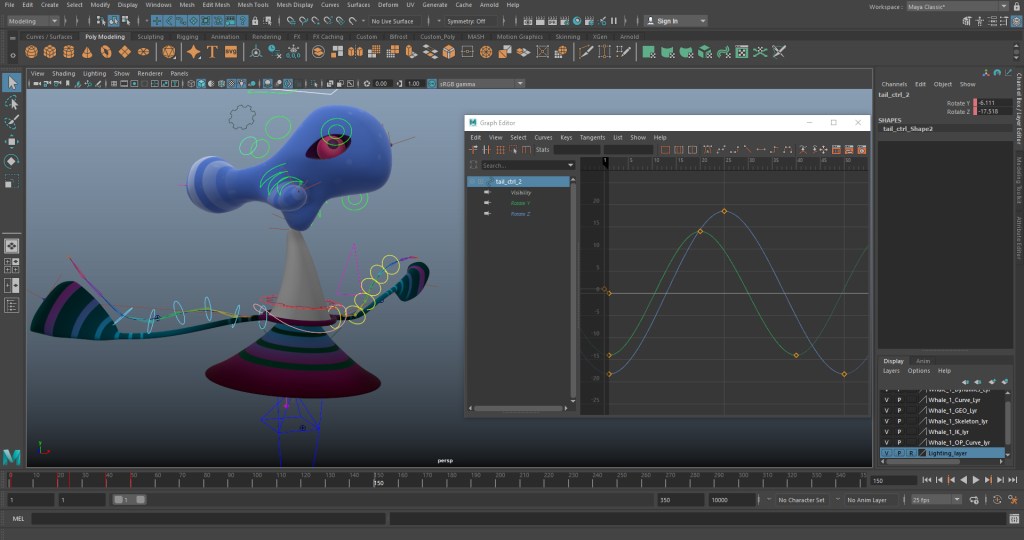Screen dimensions: 1024x540
Task: Toggle visibility of Whale_1_GEO_Lyr layer
Action: [886, 410]
